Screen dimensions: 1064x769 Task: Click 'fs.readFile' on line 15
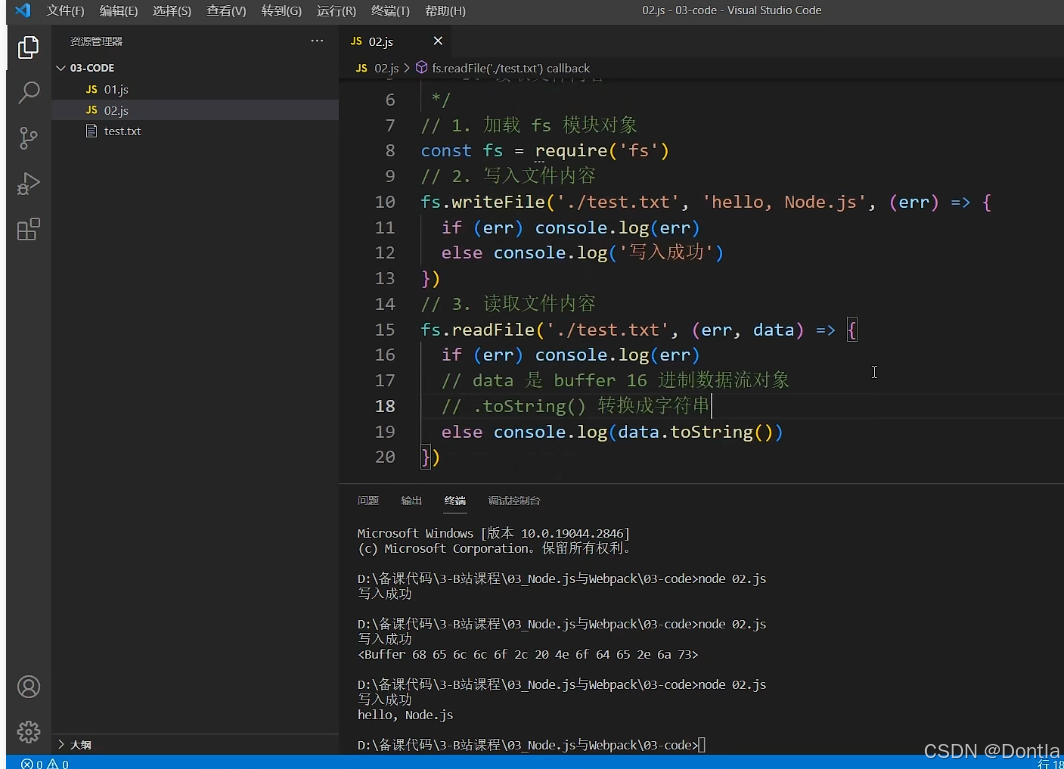(477, 329)
